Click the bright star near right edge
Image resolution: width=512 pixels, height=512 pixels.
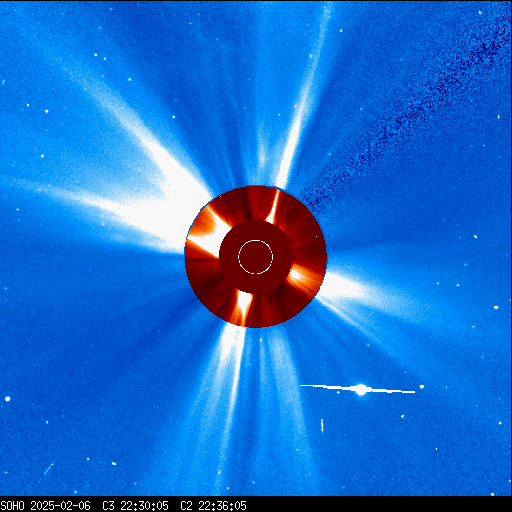click(x=496, y=307)
